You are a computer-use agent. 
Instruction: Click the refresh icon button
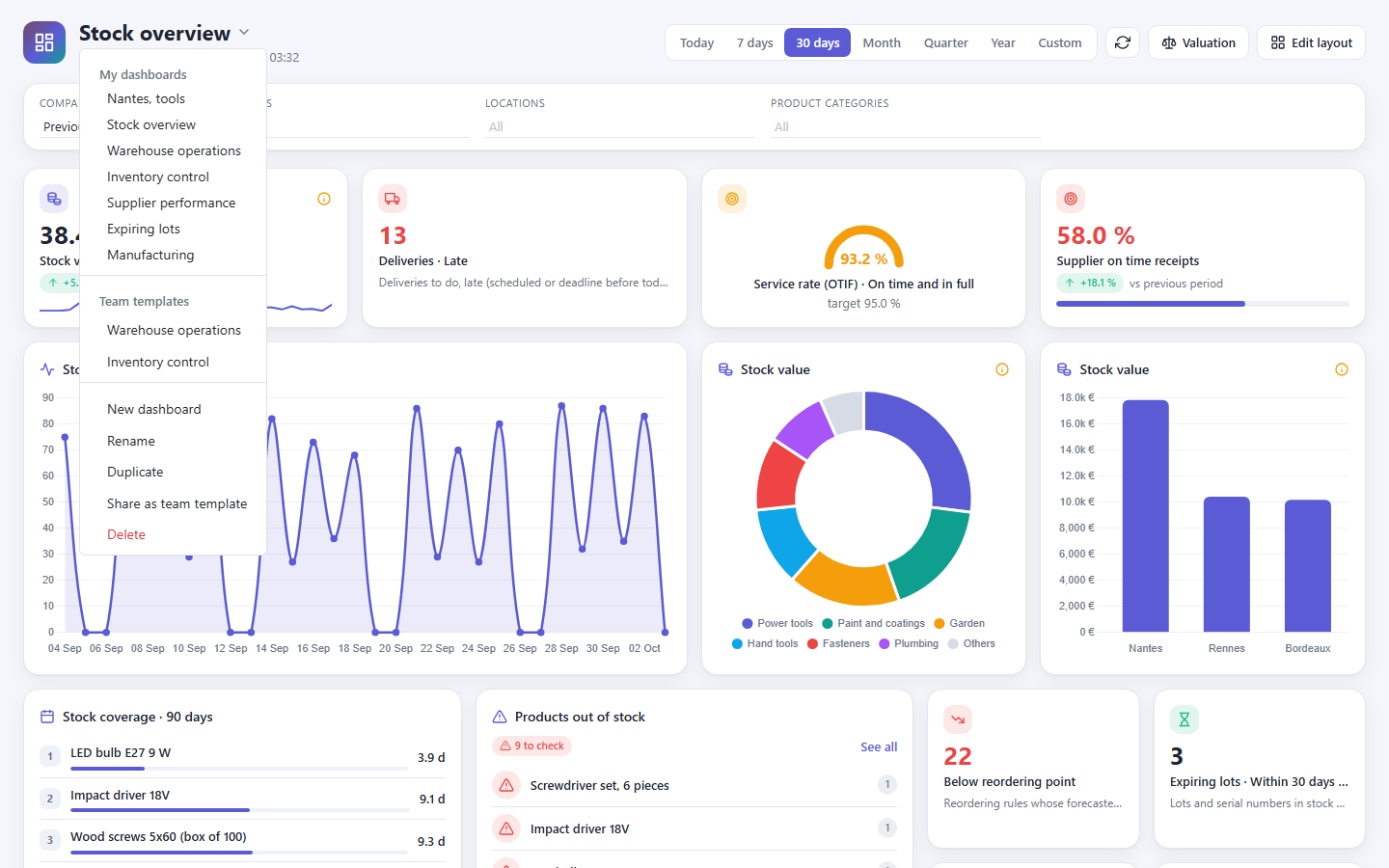tap(1123, 42)
